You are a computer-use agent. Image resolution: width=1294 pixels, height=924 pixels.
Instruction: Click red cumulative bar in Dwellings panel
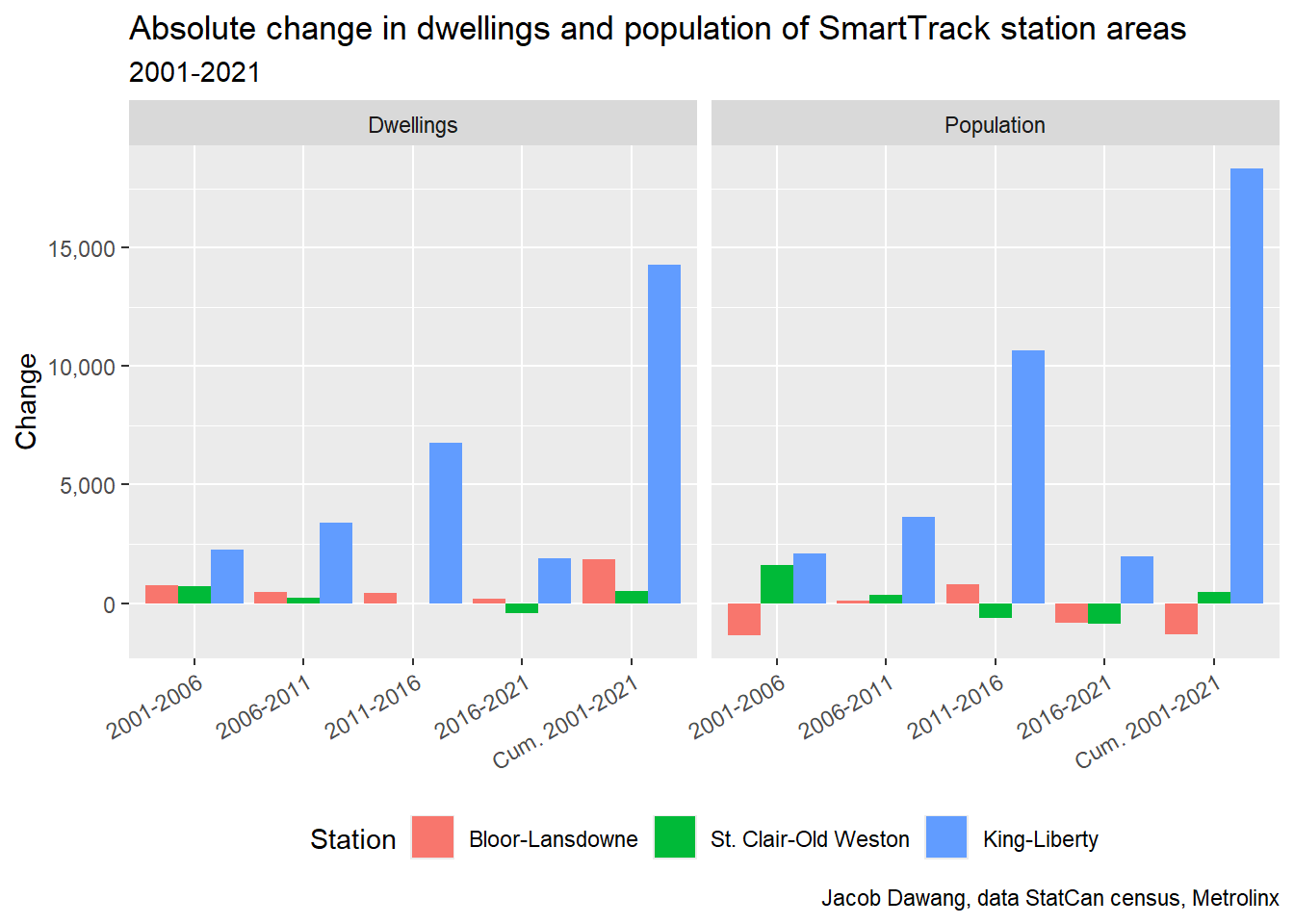point(599,581)
